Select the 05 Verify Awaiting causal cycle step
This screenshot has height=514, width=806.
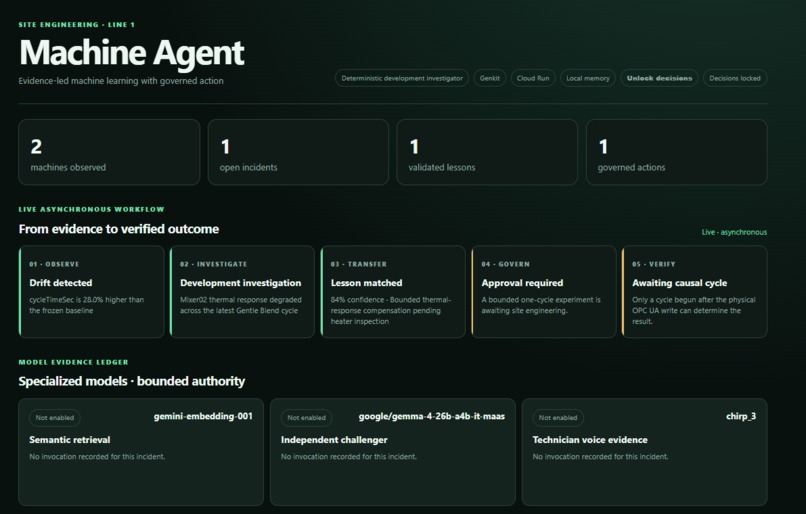694,291
